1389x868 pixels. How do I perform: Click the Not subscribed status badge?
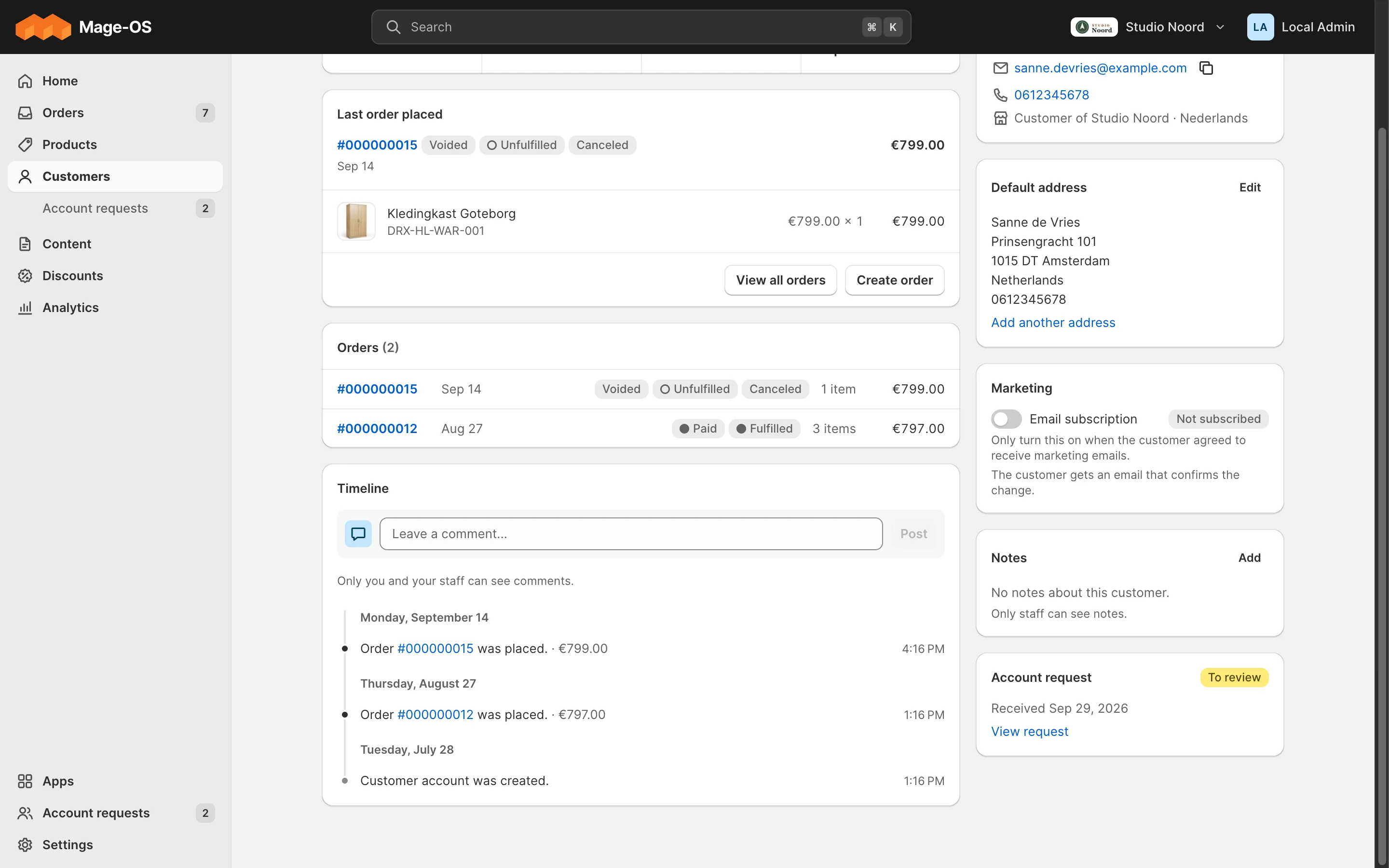click(1218, 419)
